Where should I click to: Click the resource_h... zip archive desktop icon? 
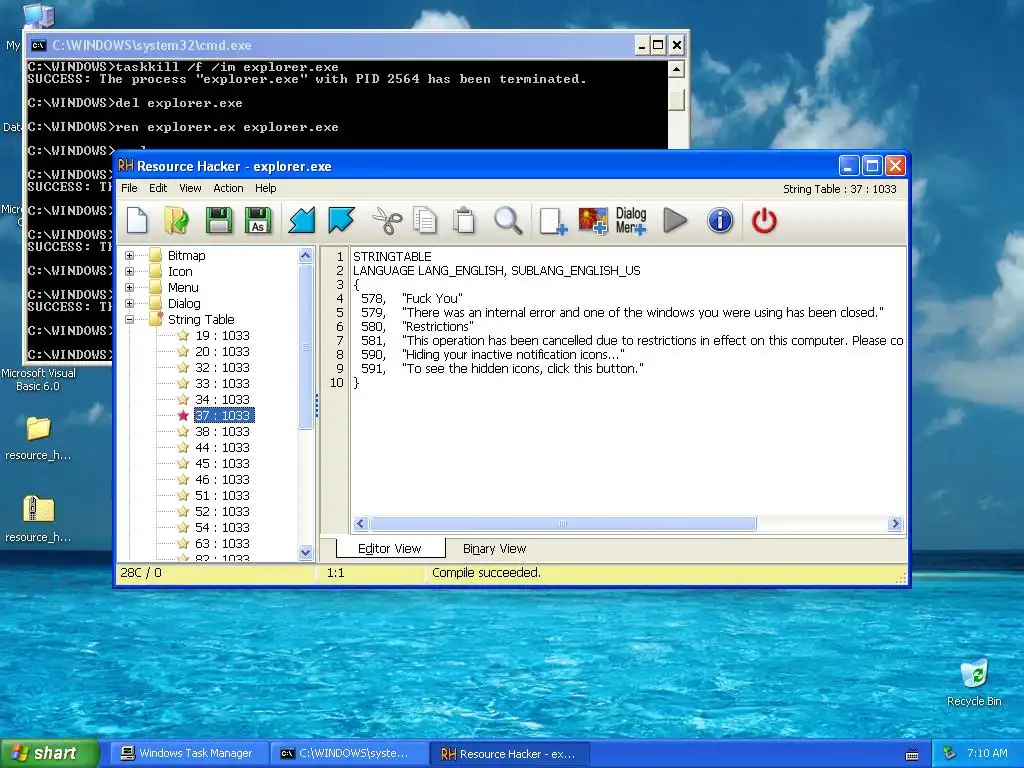click(39, 509)
